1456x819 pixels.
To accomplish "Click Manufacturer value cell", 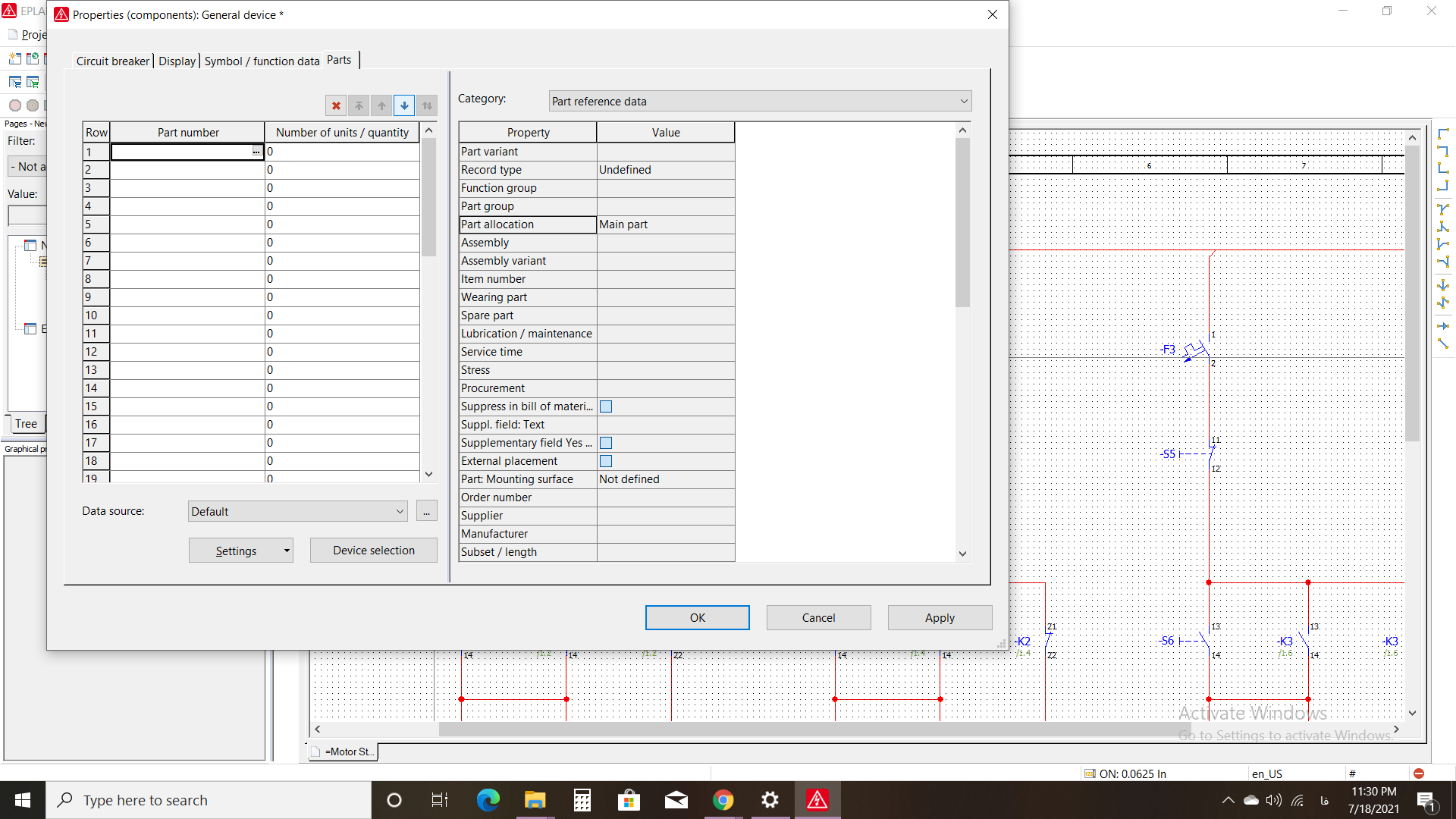I will tap(666, 534).
